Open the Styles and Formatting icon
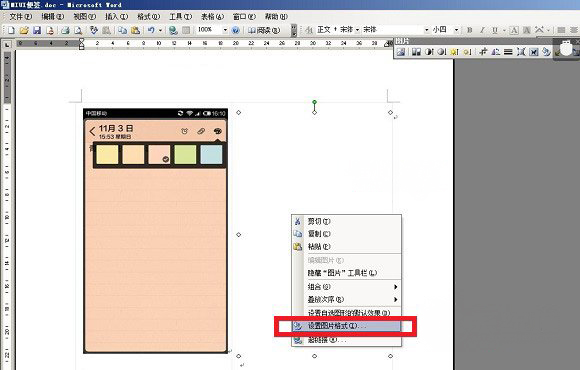 [x=309, y=30]
